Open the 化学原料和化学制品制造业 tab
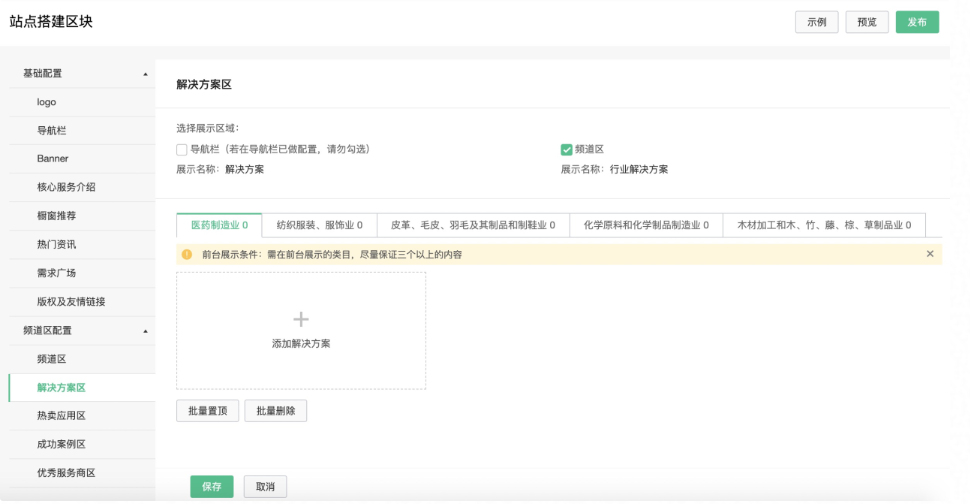 click(646, 225)
